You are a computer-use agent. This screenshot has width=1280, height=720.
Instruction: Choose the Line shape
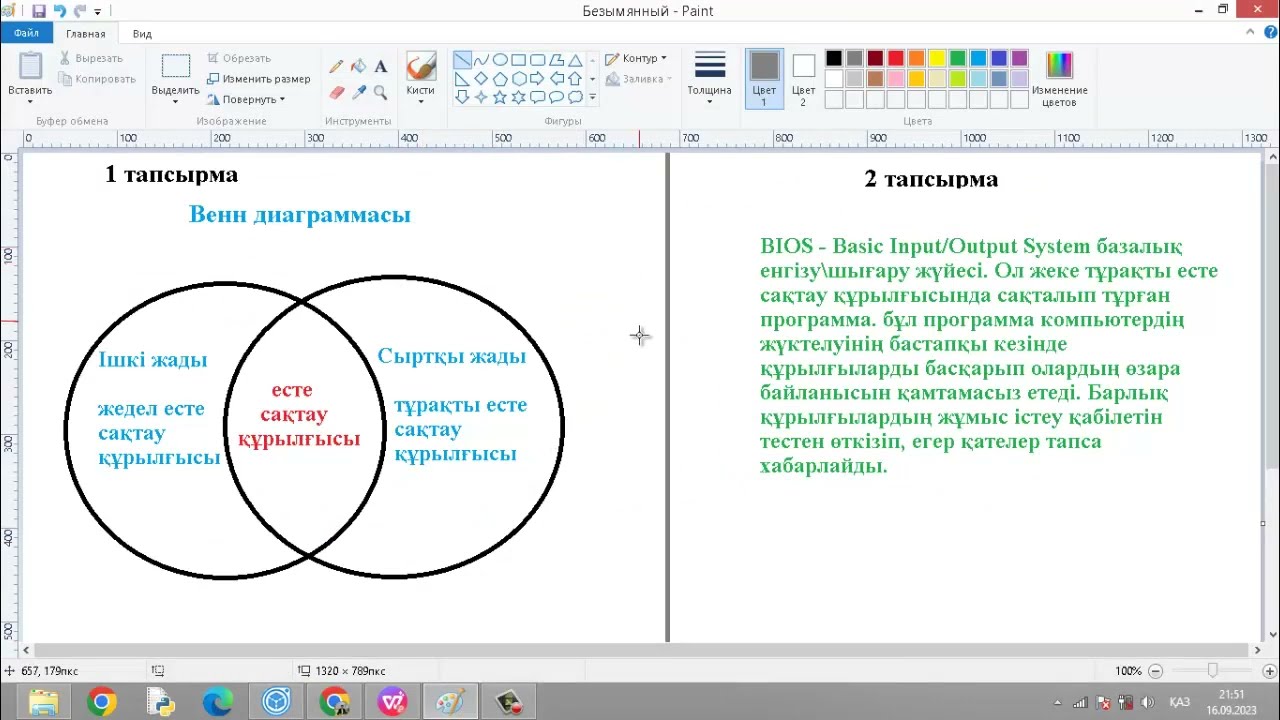462,60
